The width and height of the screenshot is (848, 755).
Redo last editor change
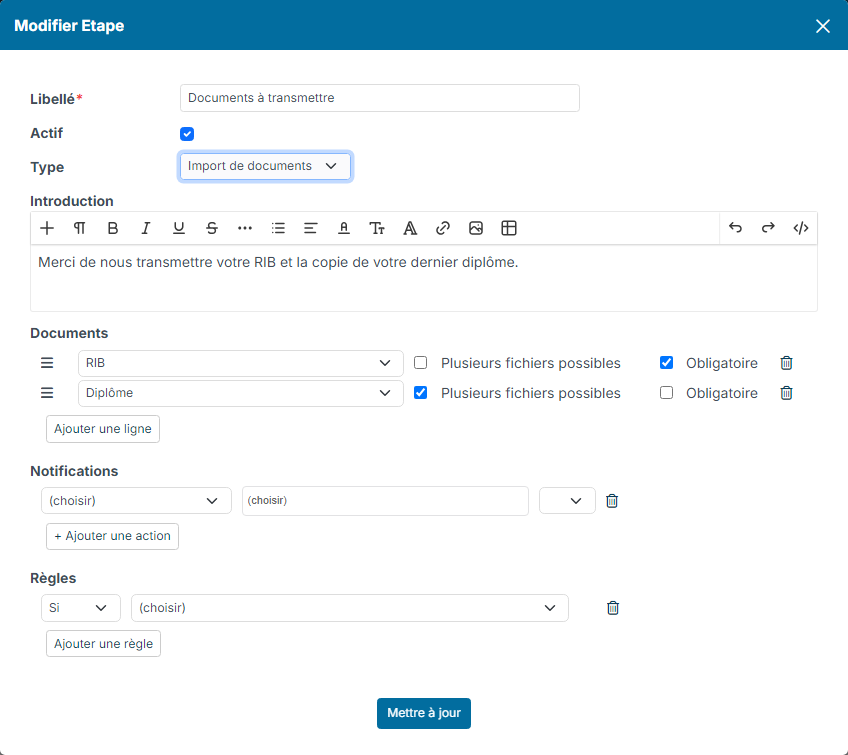click(x=768, y=228)
